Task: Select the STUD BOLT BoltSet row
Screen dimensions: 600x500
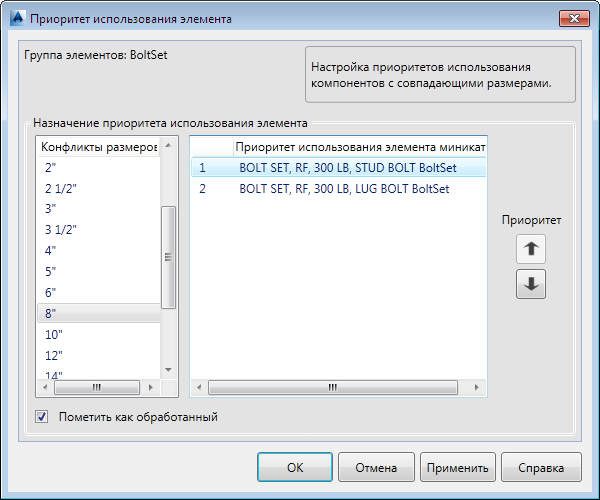Action: pyautogui.click(x=339, y=168)
